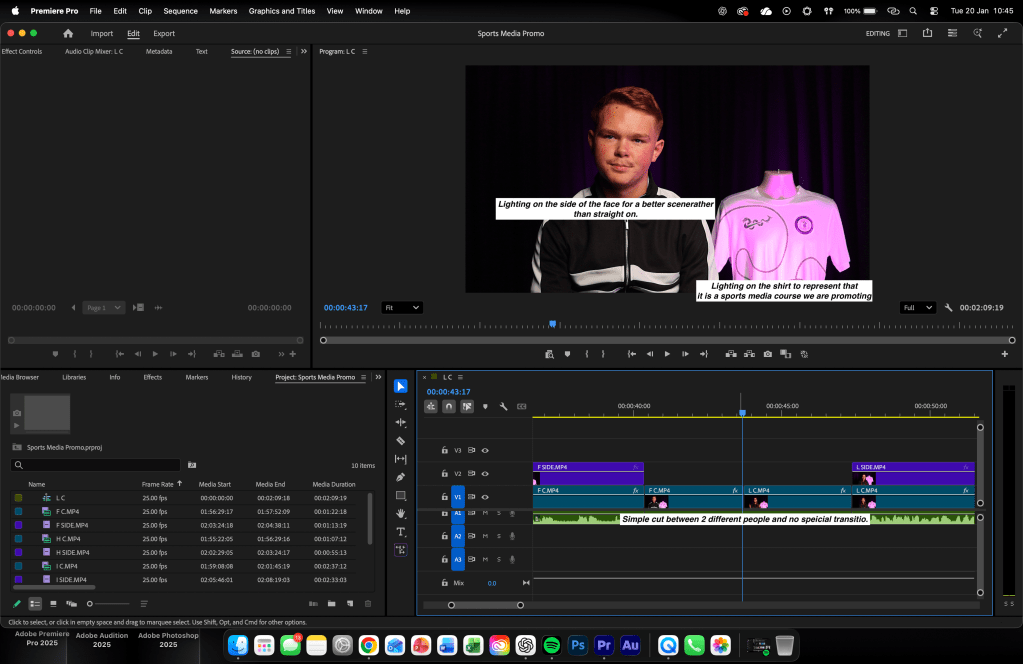
Task: Open timeline display settings wrench
Action: tap(503, 407)
